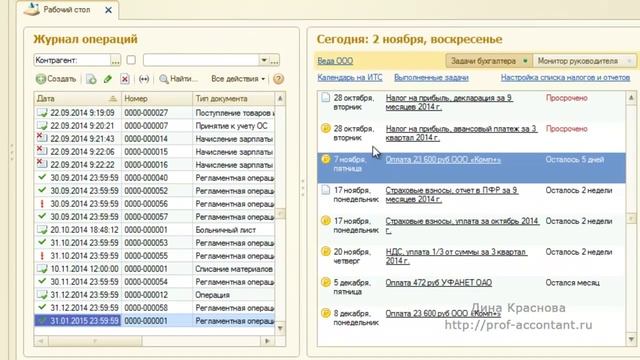Select the Операция row numbered 0000-000012
This screenshot has width=640, height=360.
[154, 295]
